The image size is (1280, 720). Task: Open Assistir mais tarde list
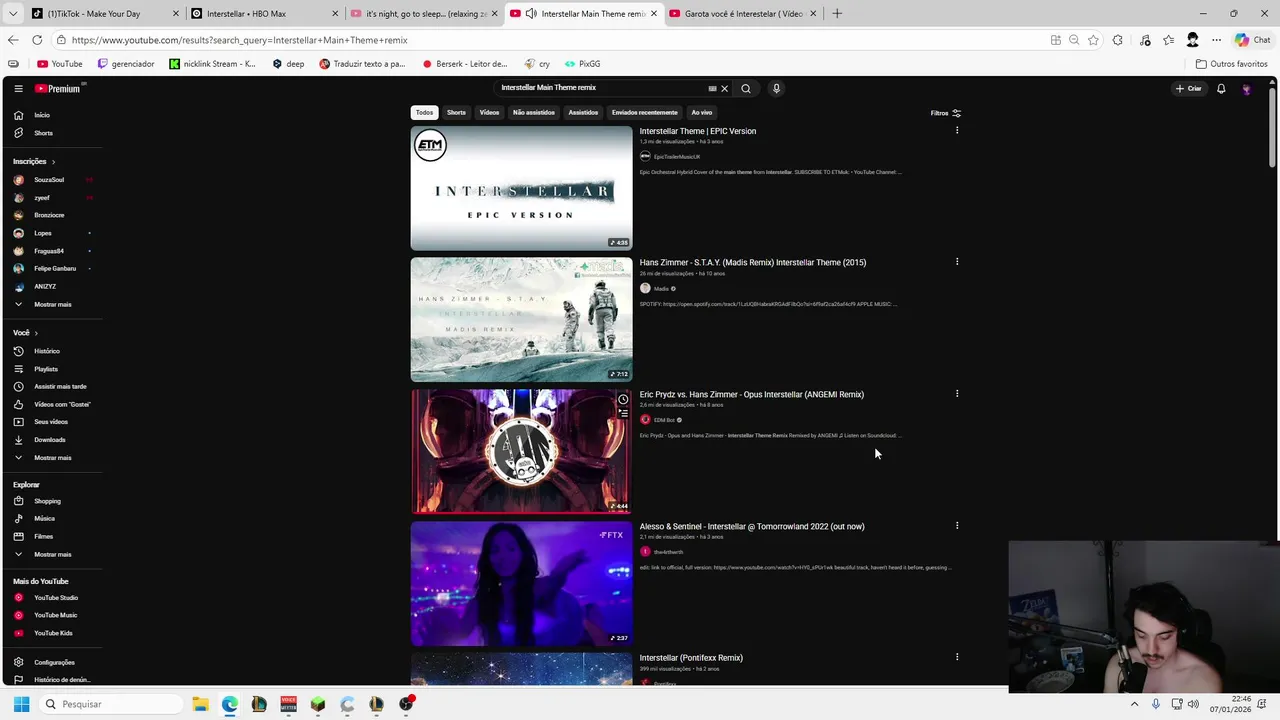pyautogui.click(x=51, y=386)
